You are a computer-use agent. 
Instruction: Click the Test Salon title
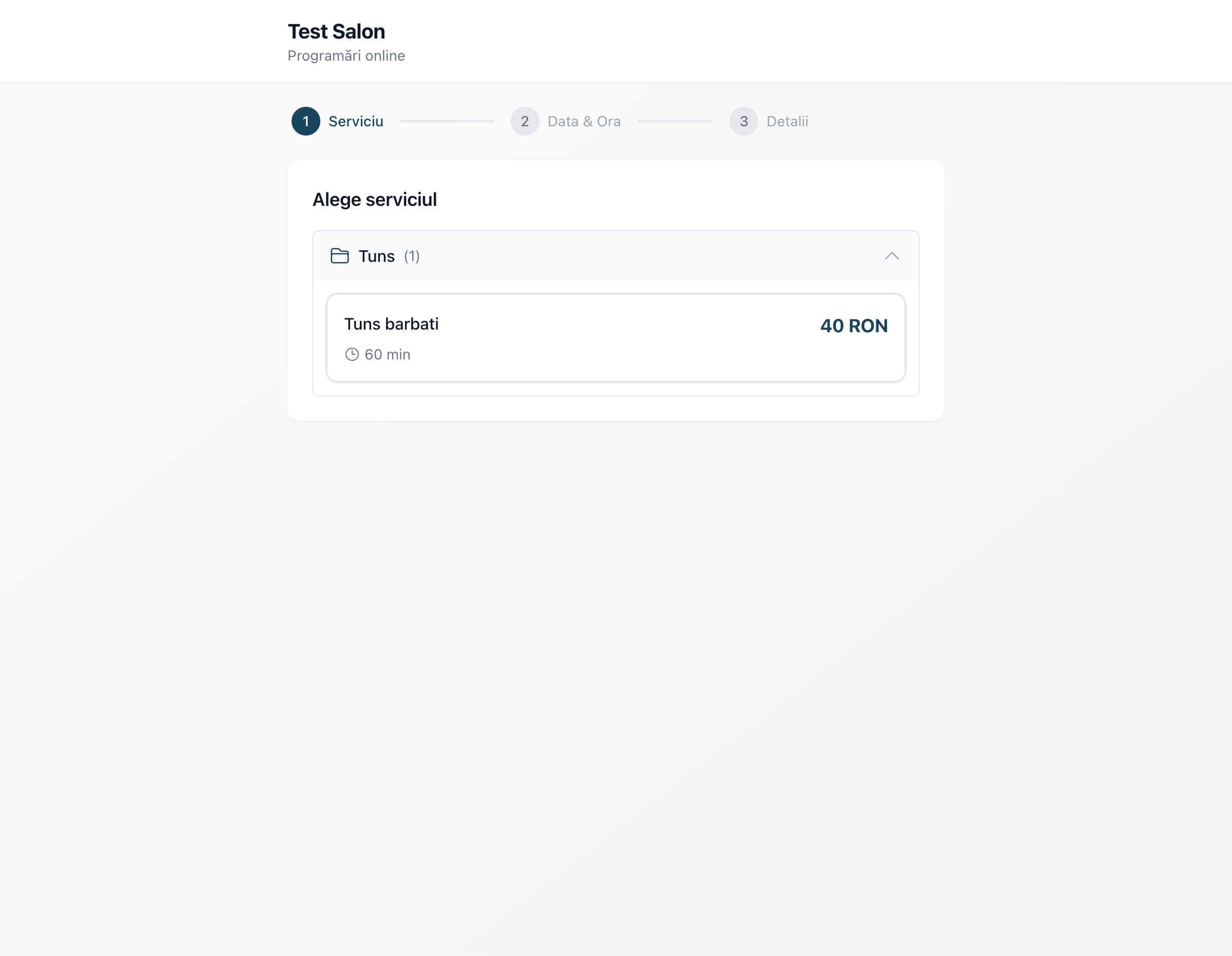pos(336,32)
